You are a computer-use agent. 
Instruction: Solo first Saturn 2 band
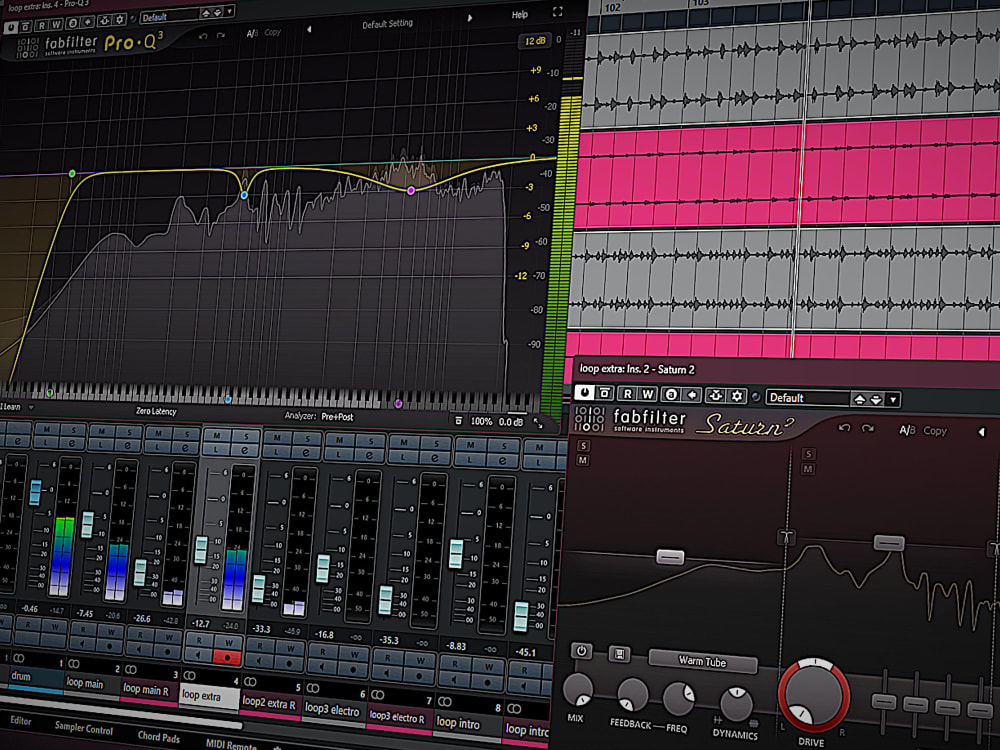(583, 446)
